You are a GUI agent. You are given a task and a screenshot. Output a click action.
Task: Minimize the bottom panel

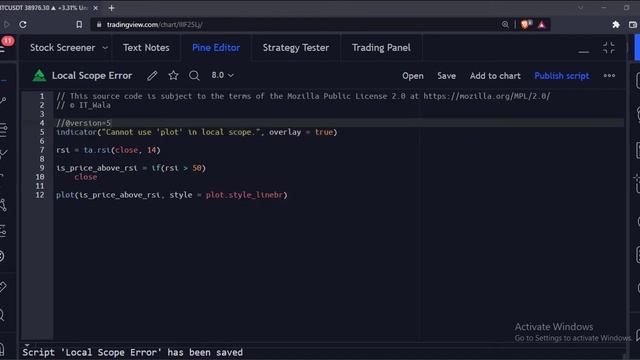tap(584, 51)
